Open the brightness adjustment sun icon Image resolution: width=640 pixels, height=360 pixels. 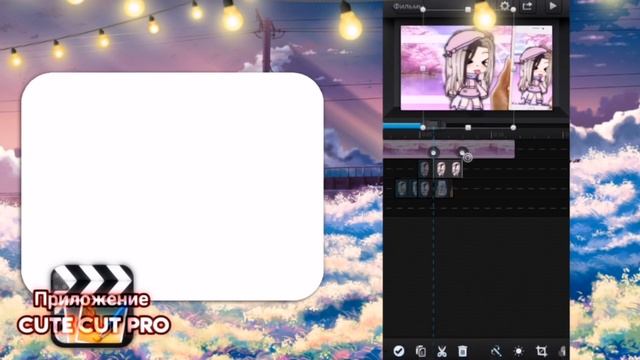pos(518,351)
